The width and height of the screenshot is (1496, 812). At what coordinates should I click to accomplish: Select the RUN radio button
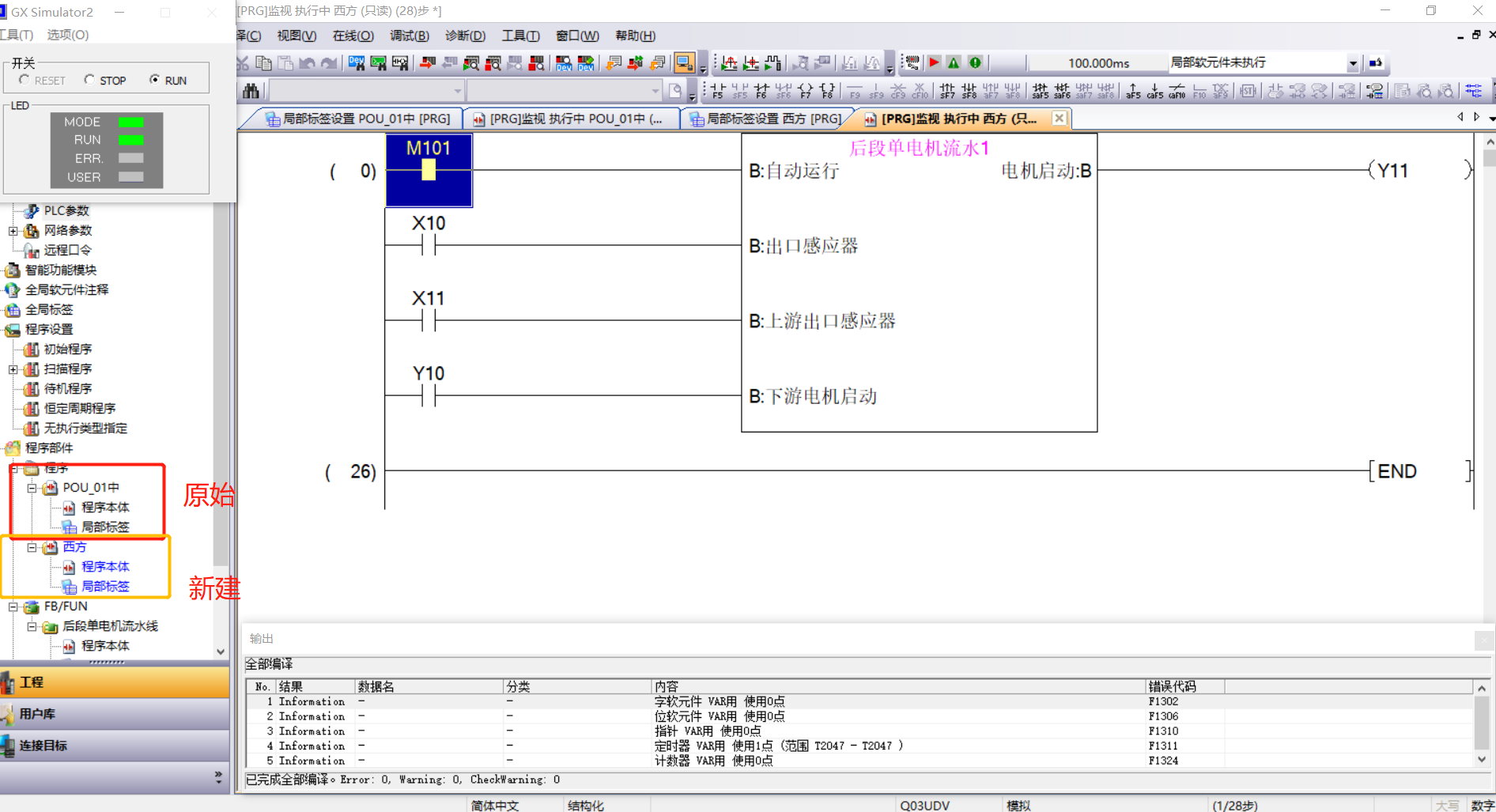coord(154,80)
